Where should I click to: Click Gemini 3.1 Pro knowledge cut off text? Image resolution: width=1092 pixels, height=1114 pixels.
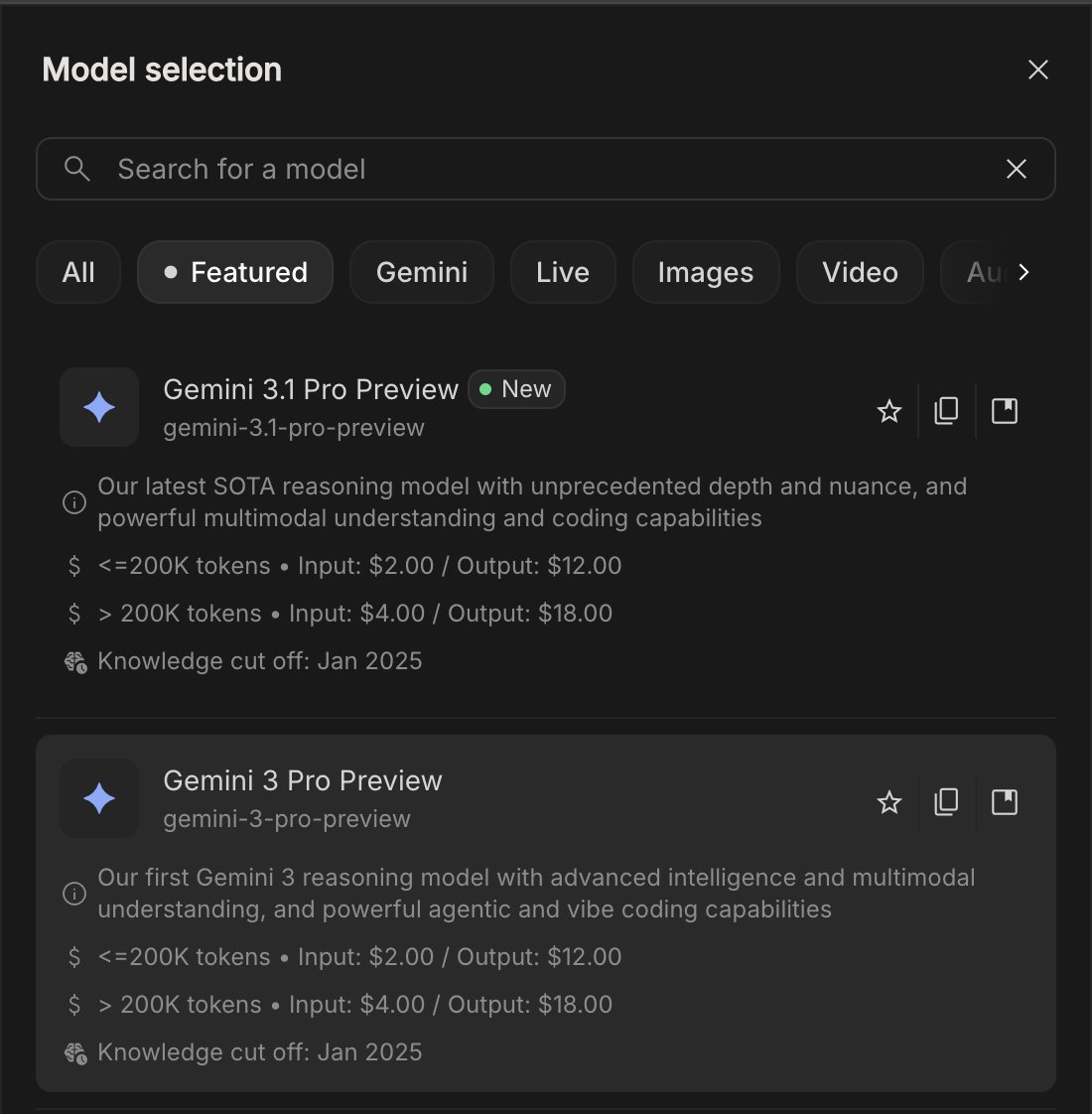coord(260,660)
